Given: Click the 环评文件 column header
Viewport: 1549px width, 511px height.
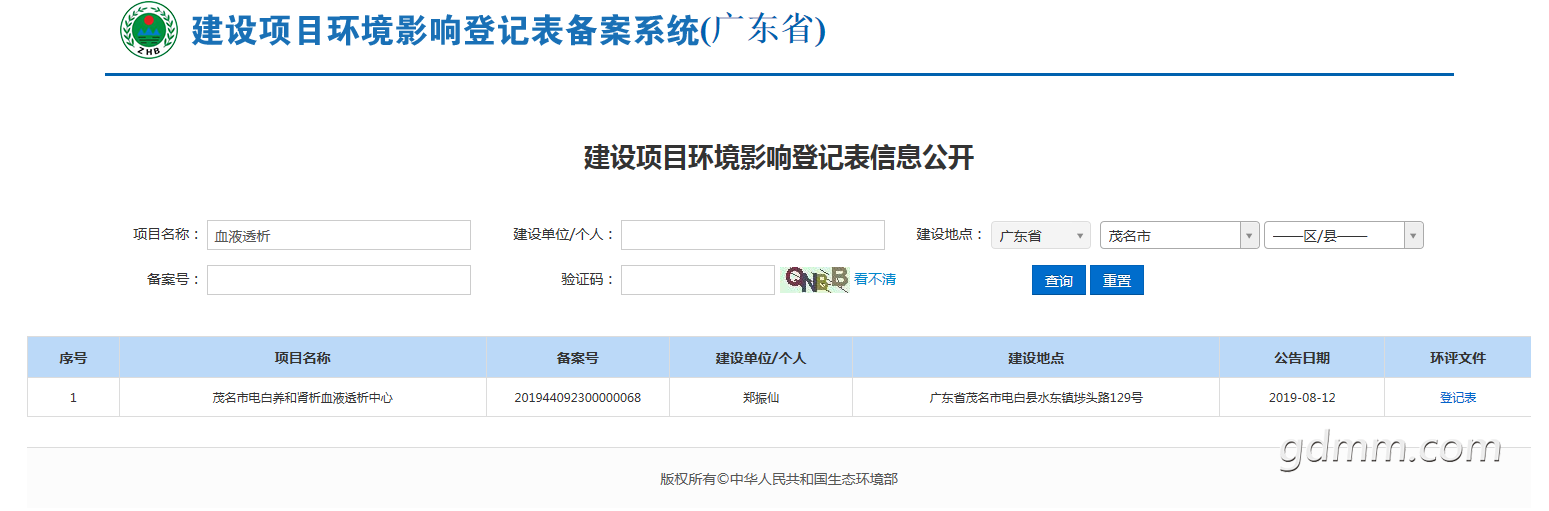Looking at the screenshot, I should pyautogui.click(x=1458, y=357).
